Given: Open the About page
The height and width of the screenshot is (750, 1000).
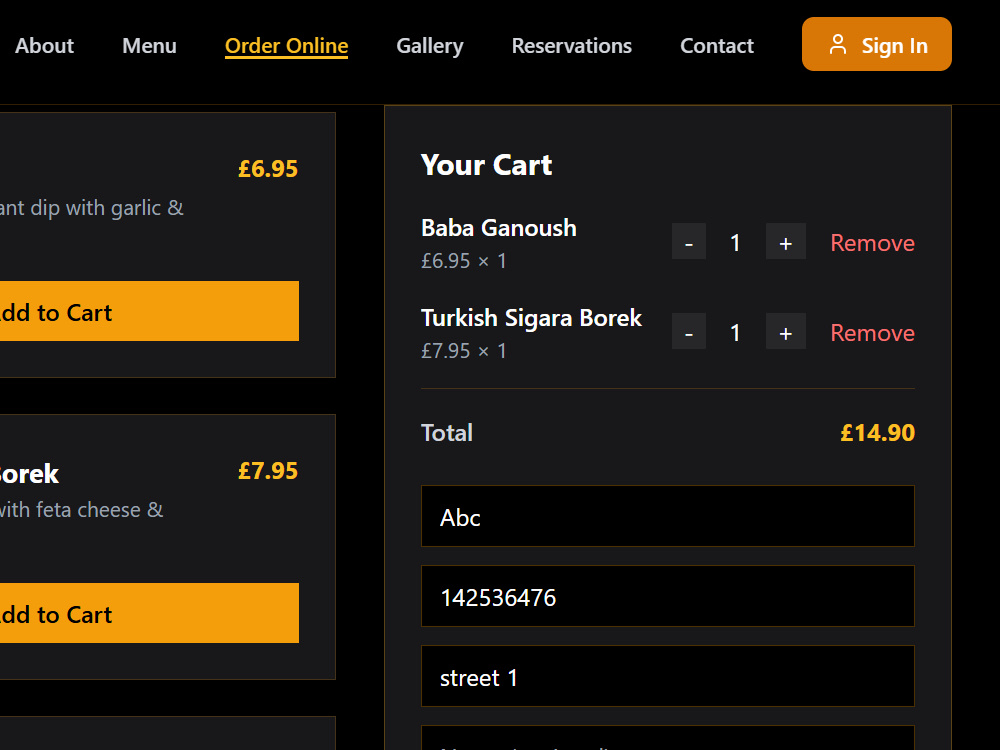Looking at the screenshot, I should (x=44, y=46).
